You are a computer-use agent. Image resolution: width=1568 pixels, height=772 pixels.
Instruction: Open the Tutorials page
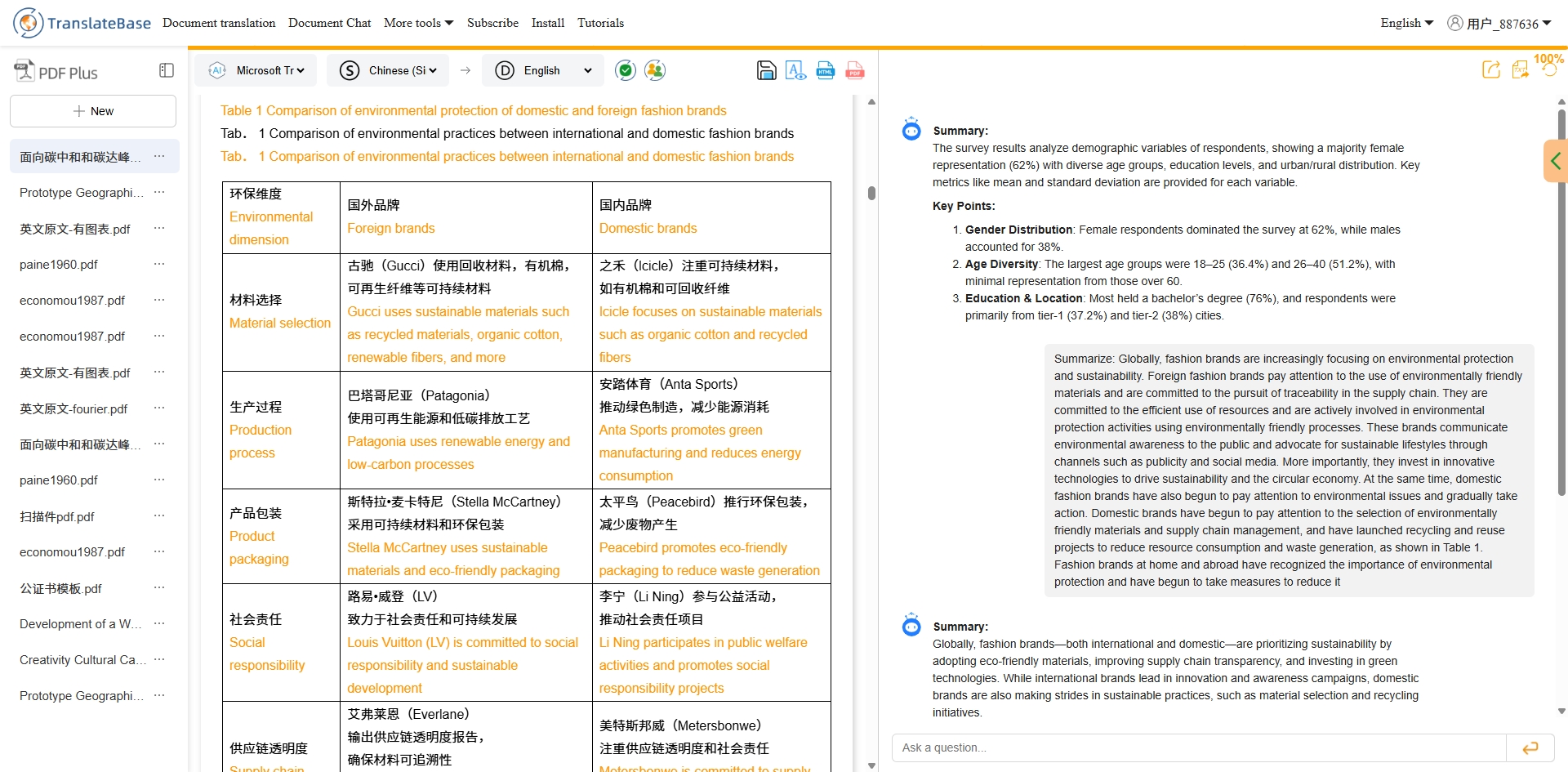[x=600, y=23]
